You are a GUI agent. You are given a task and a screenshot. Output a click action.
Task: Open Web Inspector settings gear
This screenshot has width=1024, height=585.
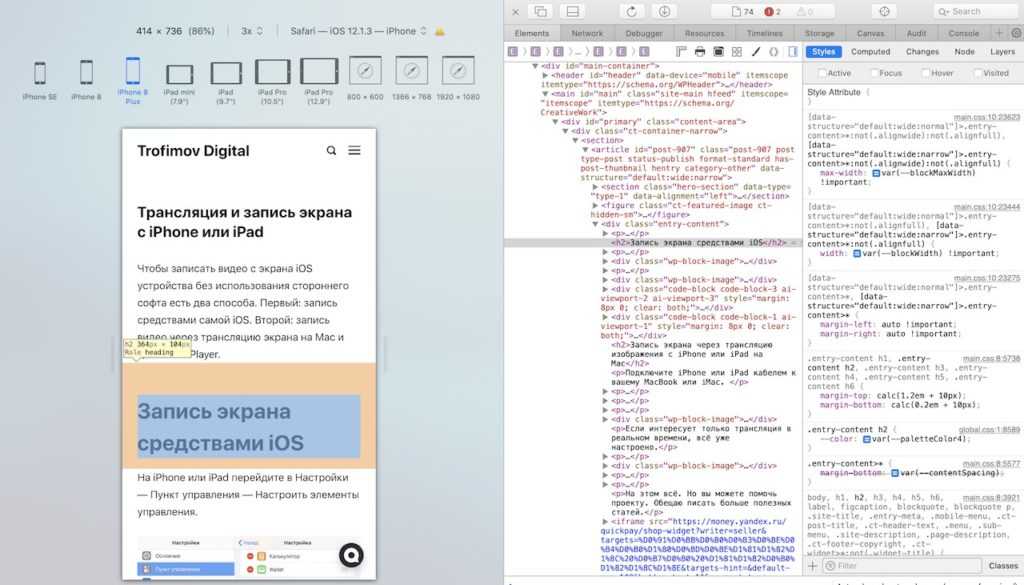(x=1015, y=33)
